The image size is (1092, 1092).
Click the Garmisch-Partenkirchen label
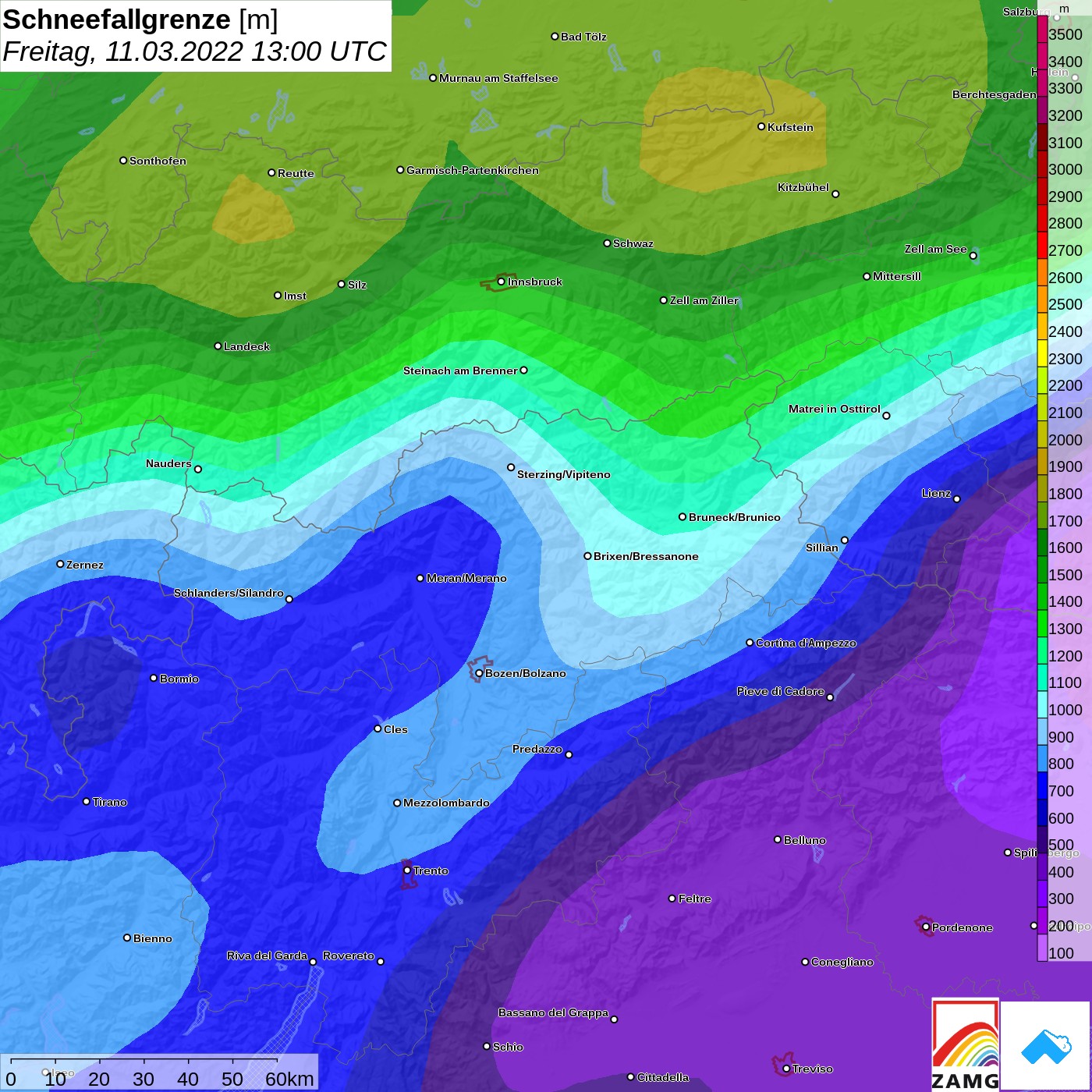point(473,170)
